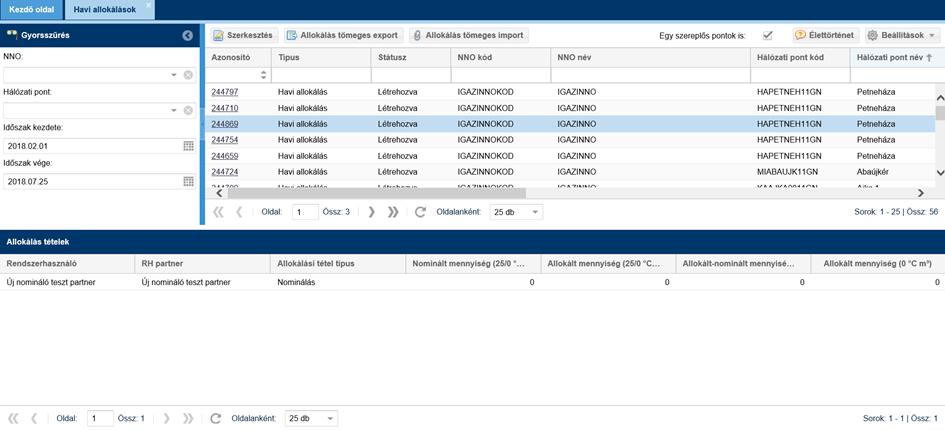Go to next page in upper grid
This screenshot has height=431, width=945.
tap(371, 212)
